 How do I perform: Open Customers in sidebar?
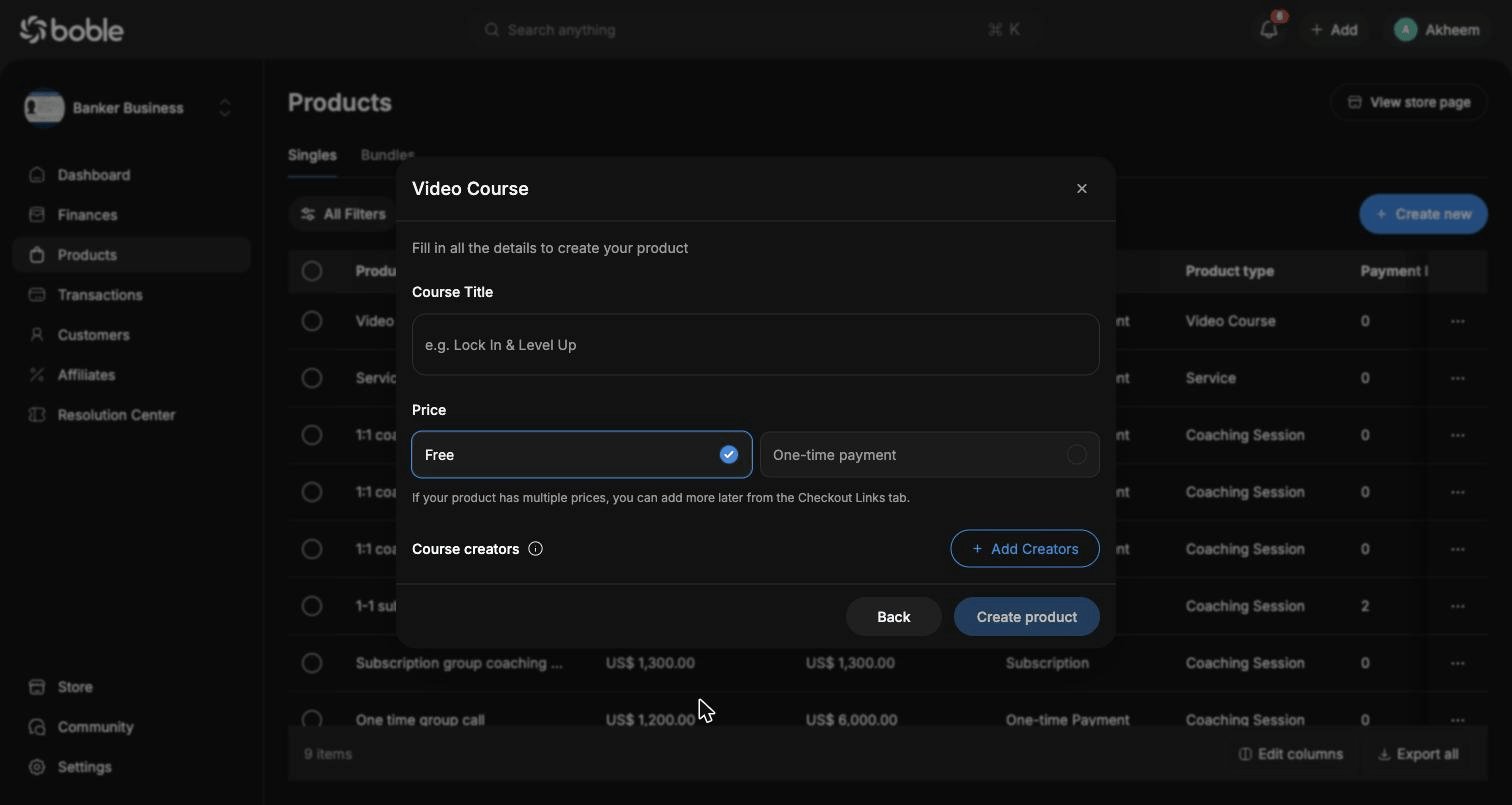(x=131, y=335)
